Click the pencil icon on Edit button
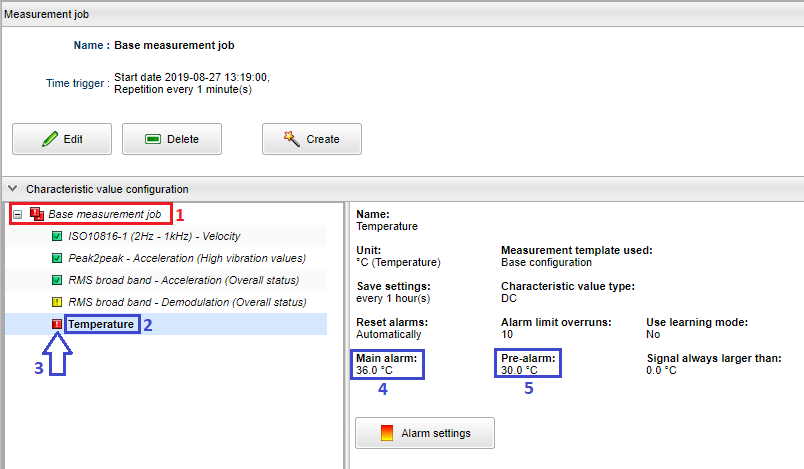 (50, 139)
